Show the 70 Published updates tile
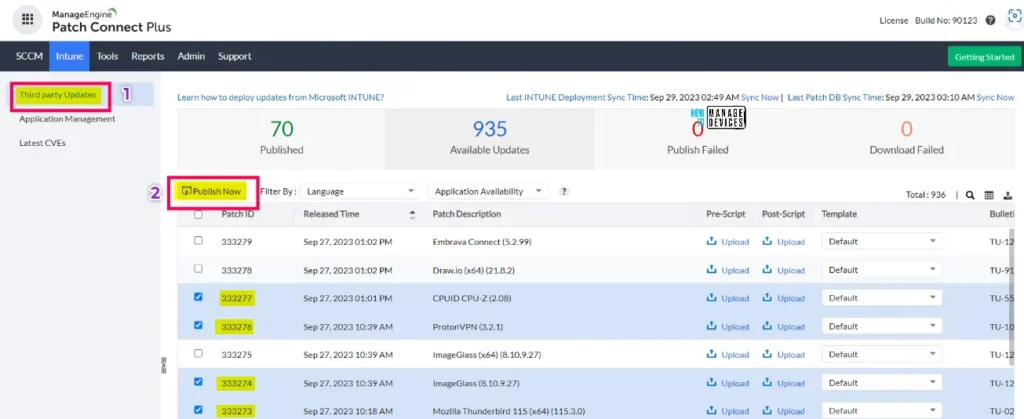The height and width of the screenshot is (419, 1024). coord(281,139)
